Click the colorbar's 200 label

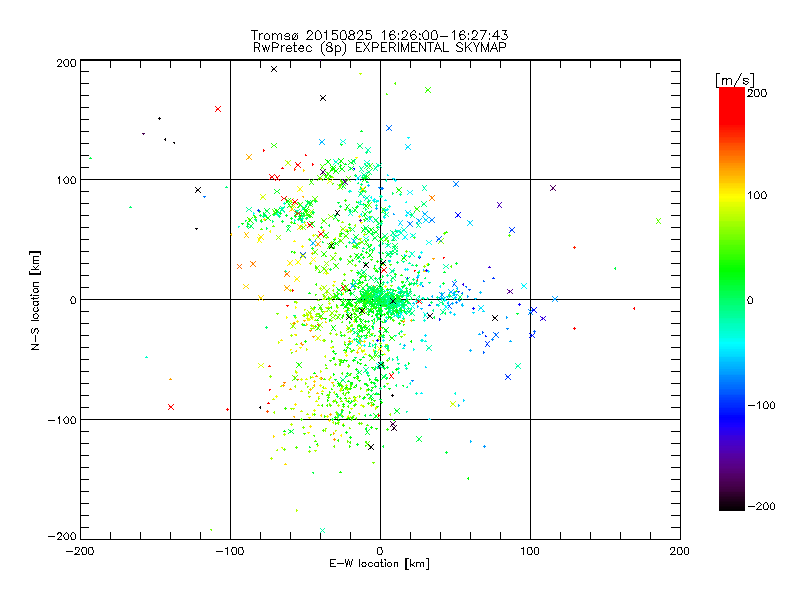[757, 93]
